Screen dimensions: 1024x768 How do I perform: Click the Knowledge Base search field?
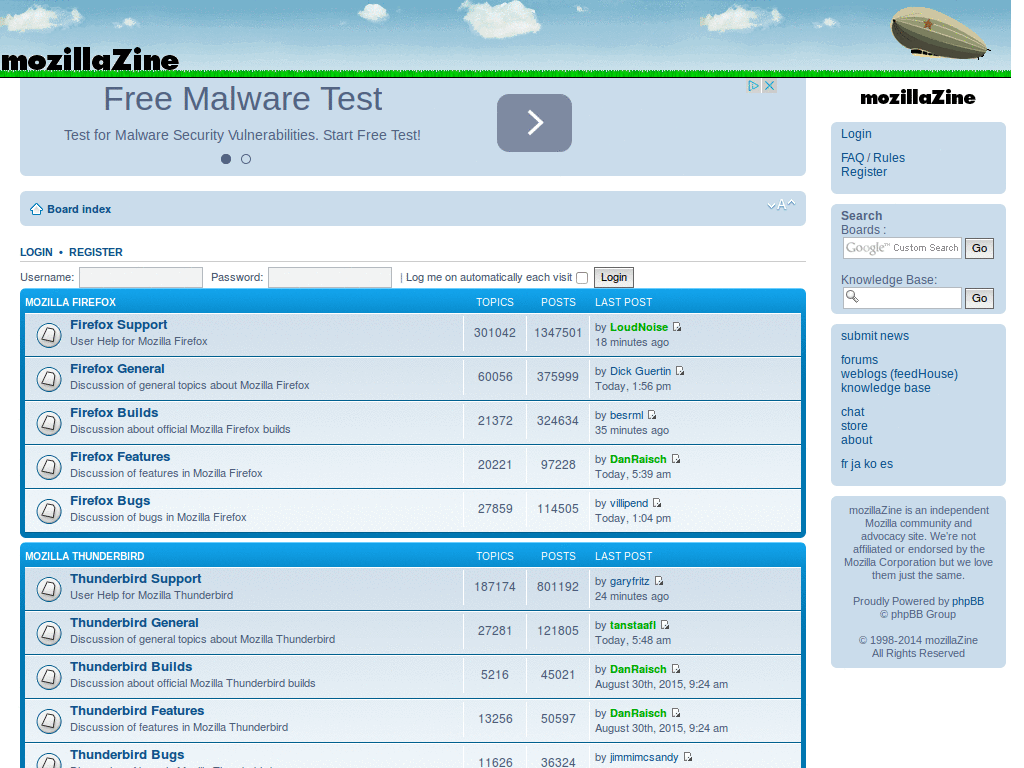tap(902, 298)
